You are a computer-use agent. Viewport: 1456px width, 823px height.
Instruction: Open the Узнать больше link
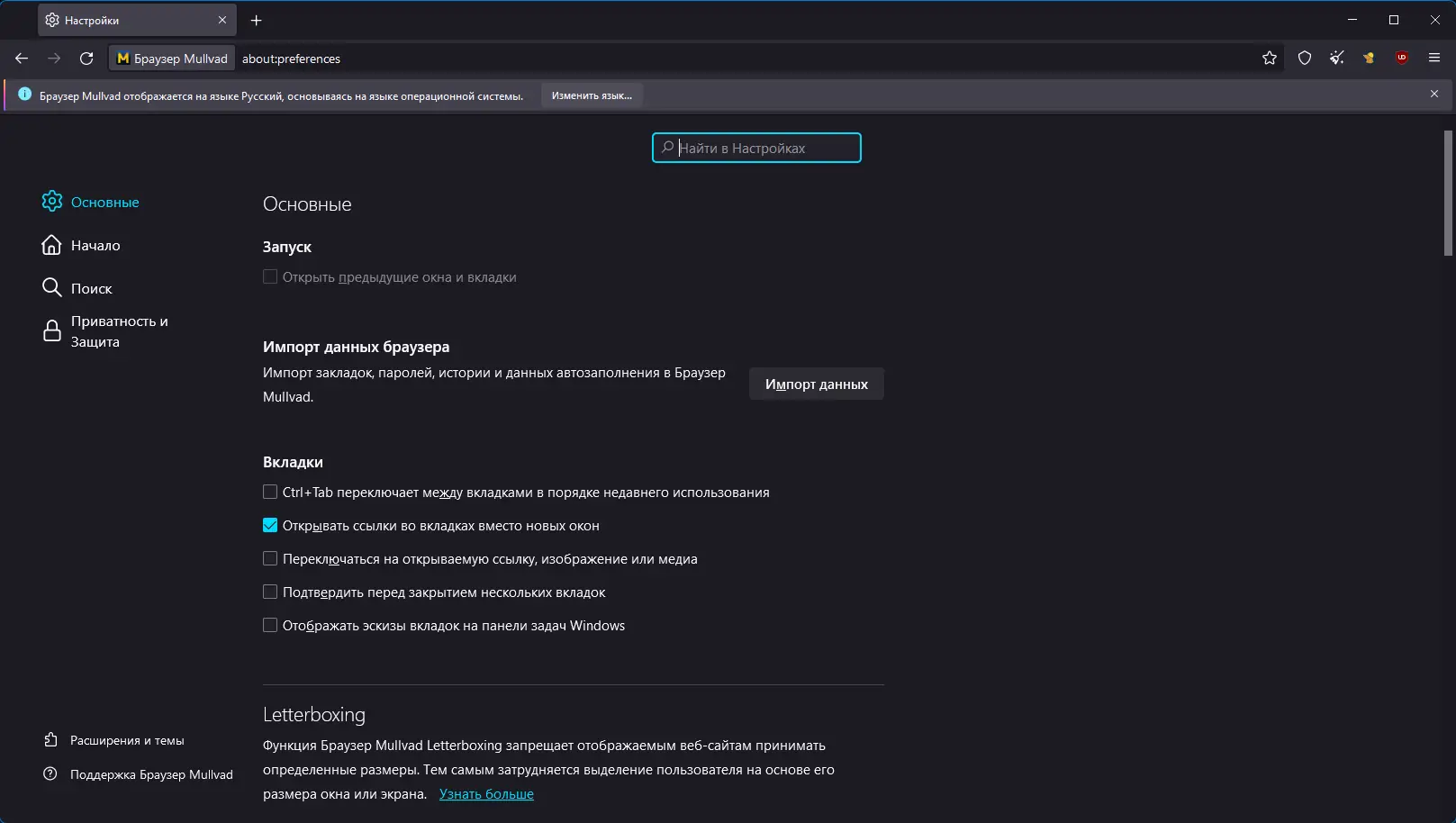pyautogui.click(x=486, y=794)
